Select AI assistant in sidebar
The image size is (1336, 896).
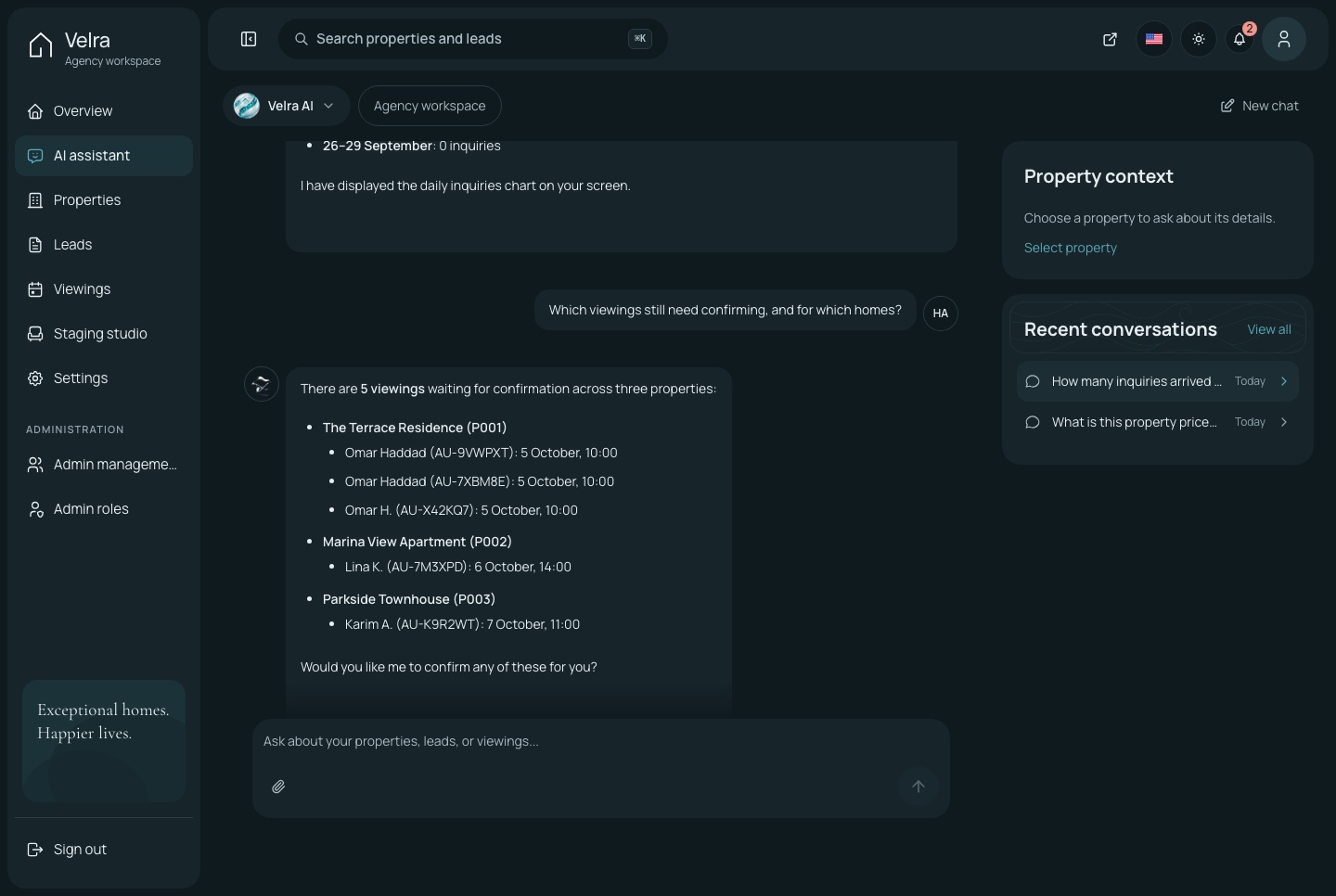tap(104, 156)
